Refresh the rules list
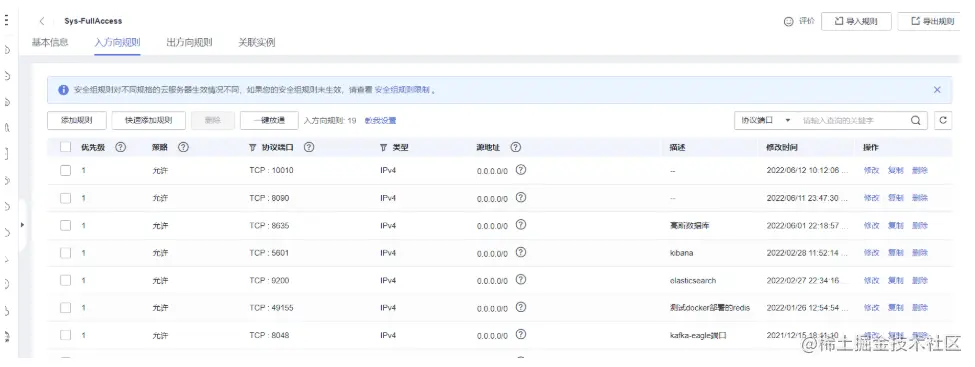 943,121
